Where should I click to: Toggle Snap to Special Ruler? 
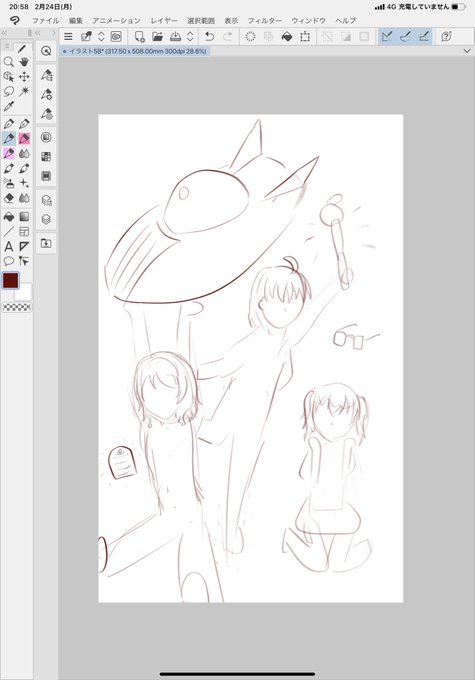405,36
